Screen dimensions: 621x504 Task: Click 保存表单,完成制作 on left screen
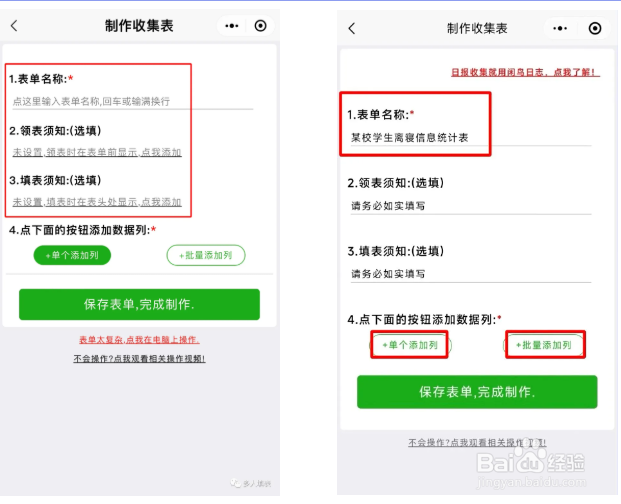[139, 304]
